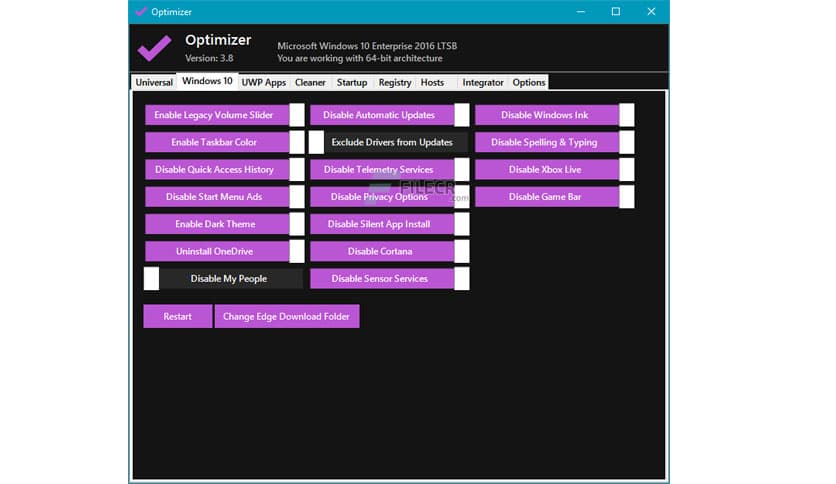Screen dimensions: 836x484
Task: Open the Integrator tab
Action: 483,82
